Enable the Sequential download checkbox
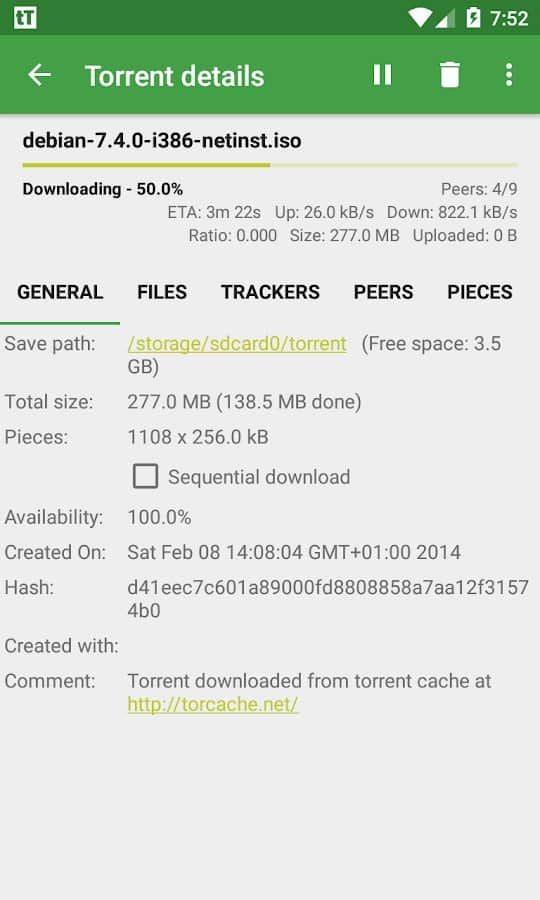 [145, 476]
